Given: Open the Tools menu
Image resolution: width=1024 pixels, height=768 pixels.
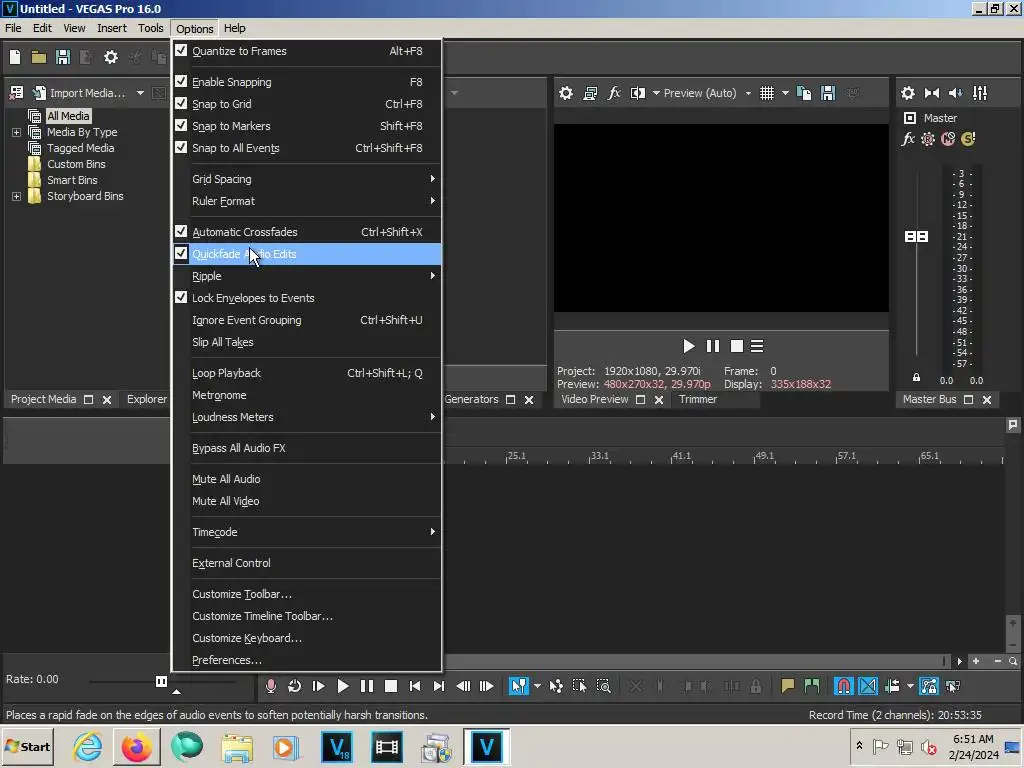Looking at the screenshot, I should 150,28.
